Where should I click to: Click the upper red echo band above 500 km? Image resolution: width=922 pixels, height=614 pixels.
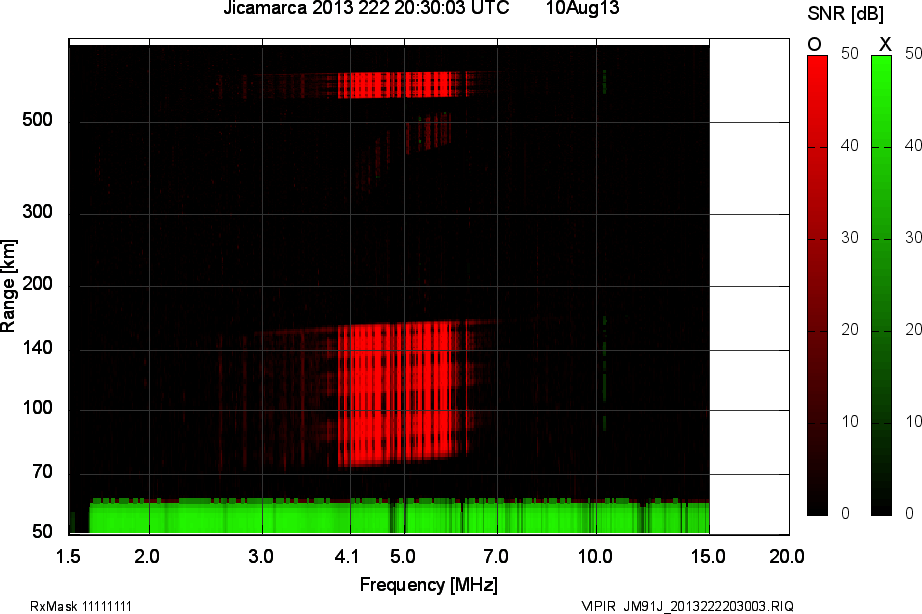403,85
